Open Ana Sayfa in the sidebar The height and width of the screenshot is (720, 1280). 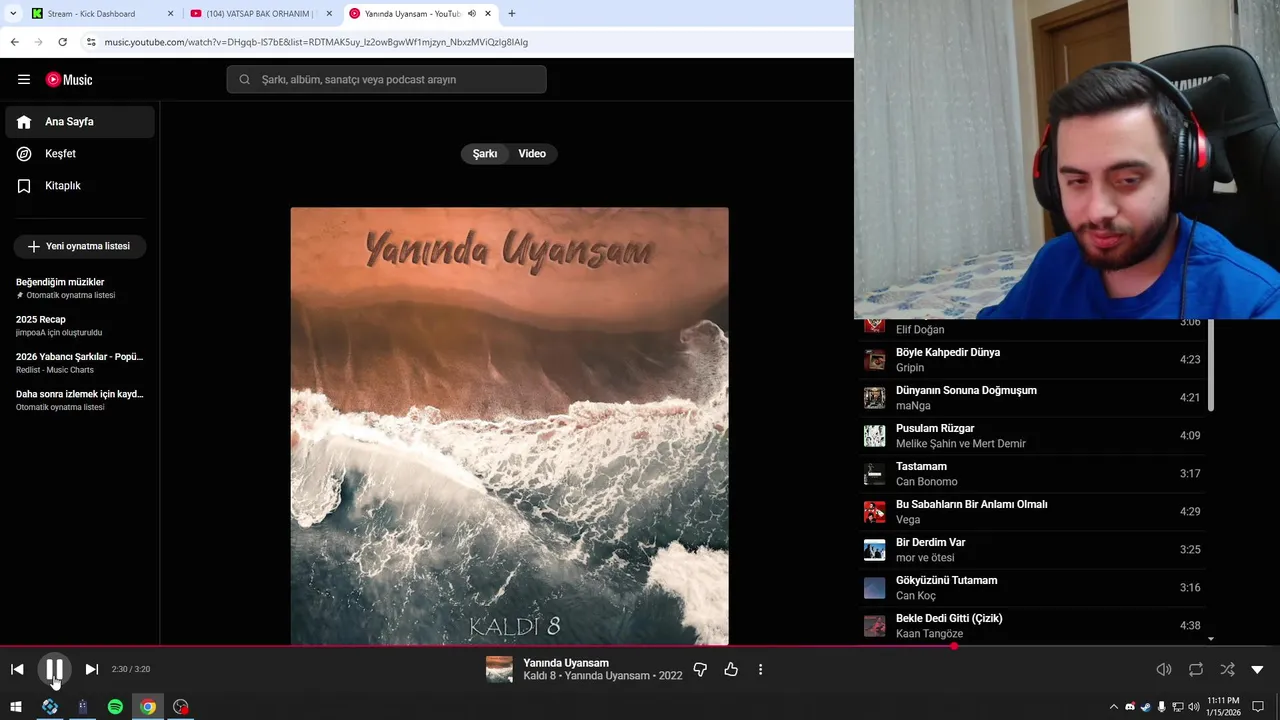[x=80, y=122]
